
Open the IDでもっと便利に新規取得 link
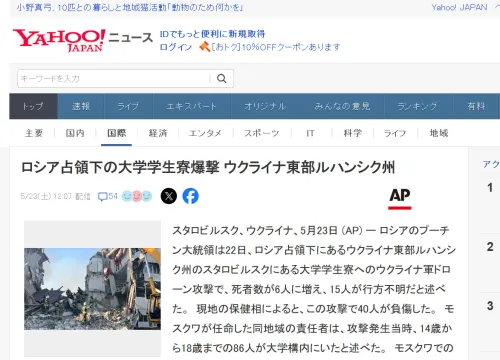tap(212, 34)
